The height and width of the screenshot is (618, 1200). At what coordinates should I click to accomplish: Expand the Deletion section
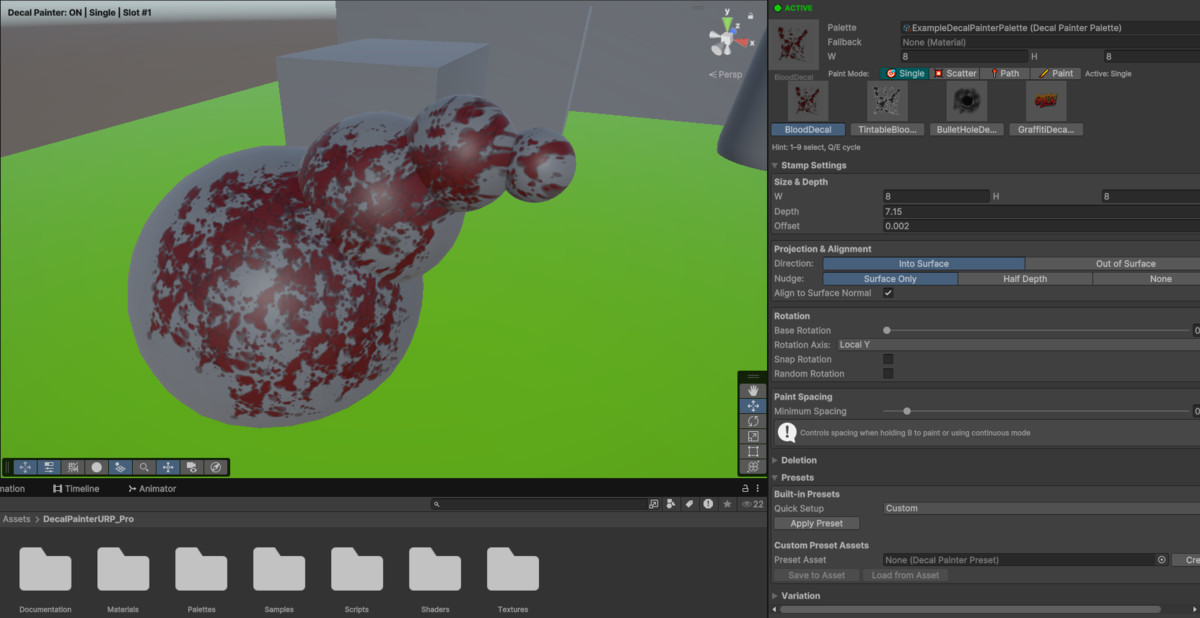798,460
